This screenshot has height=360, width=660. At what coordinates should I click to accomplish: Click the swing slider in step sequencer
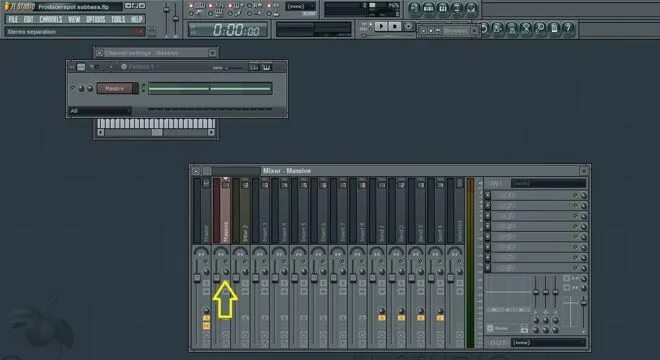[x=233, y=68]
